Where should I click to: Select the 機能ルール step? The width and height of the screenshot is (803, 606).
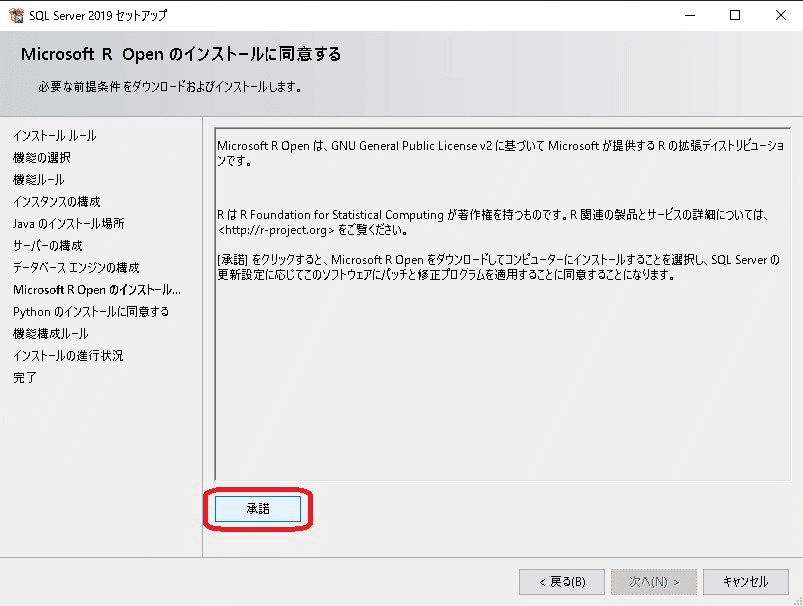[x=39, y=180]
